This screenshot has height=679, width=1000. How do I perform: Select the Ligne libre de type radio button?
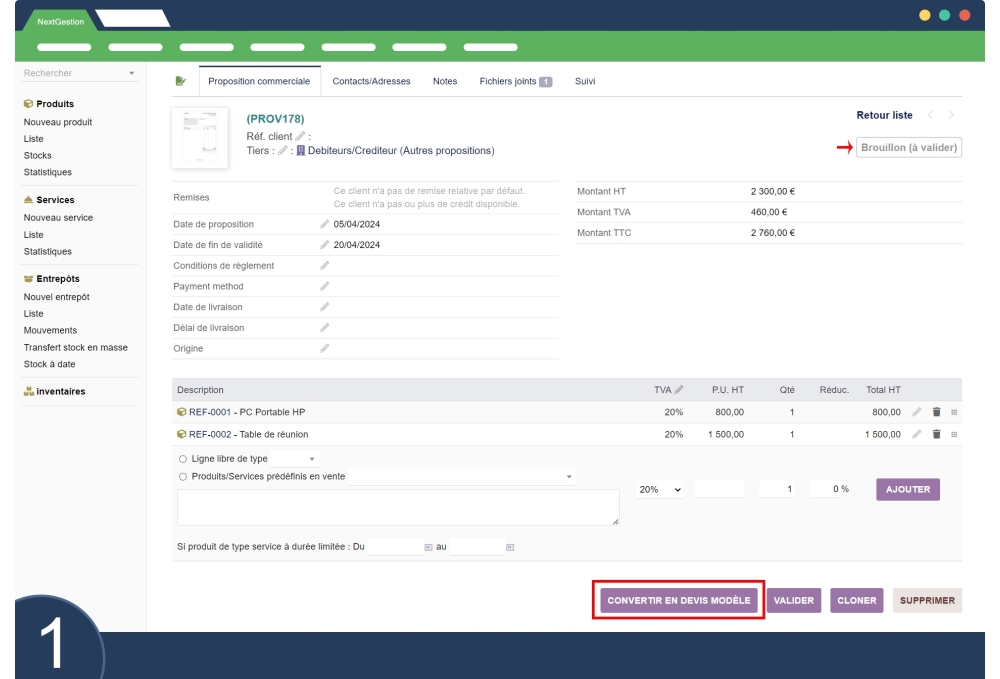183,458
